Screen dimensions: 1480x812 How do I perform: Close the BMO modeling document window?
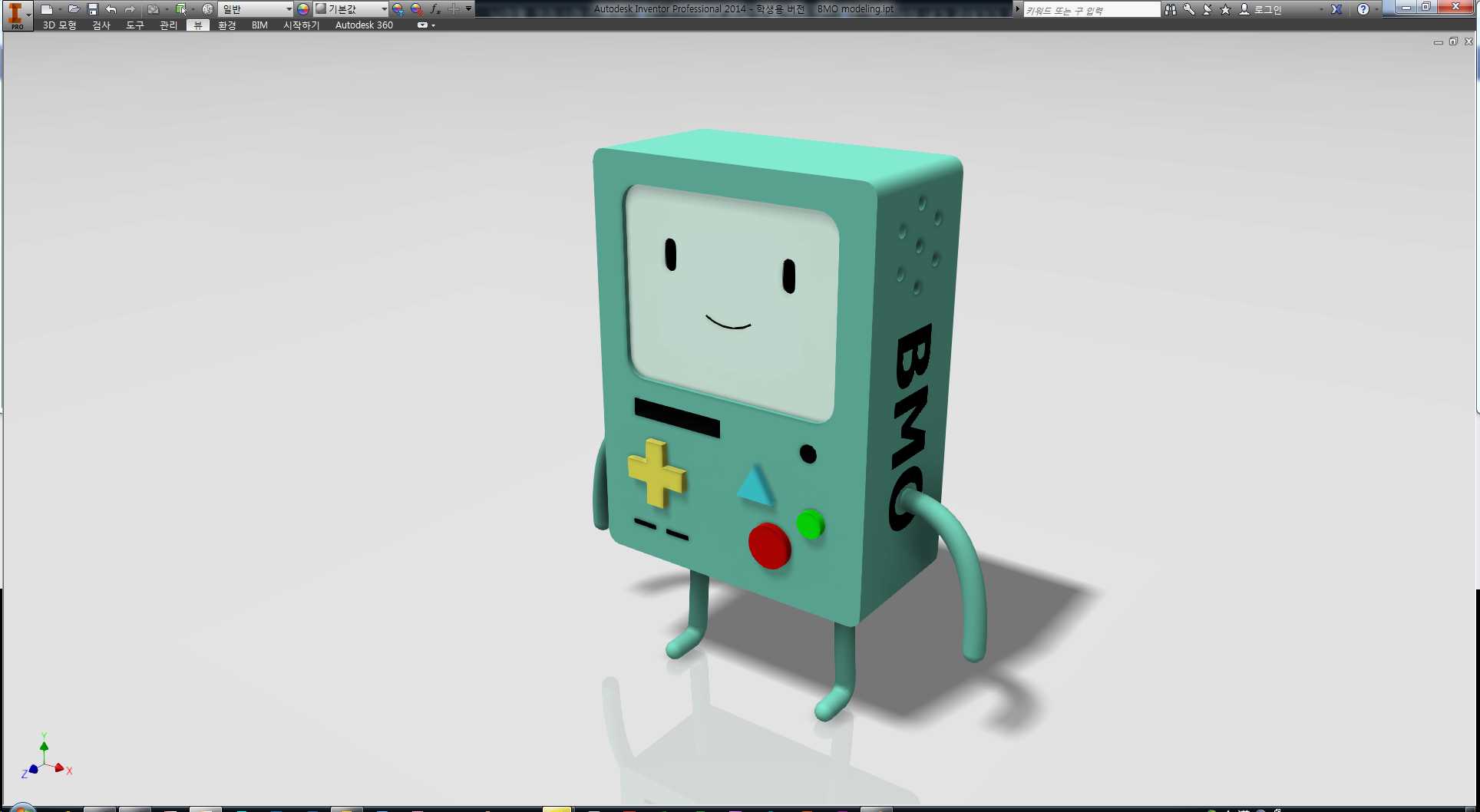click(1468, 42)
